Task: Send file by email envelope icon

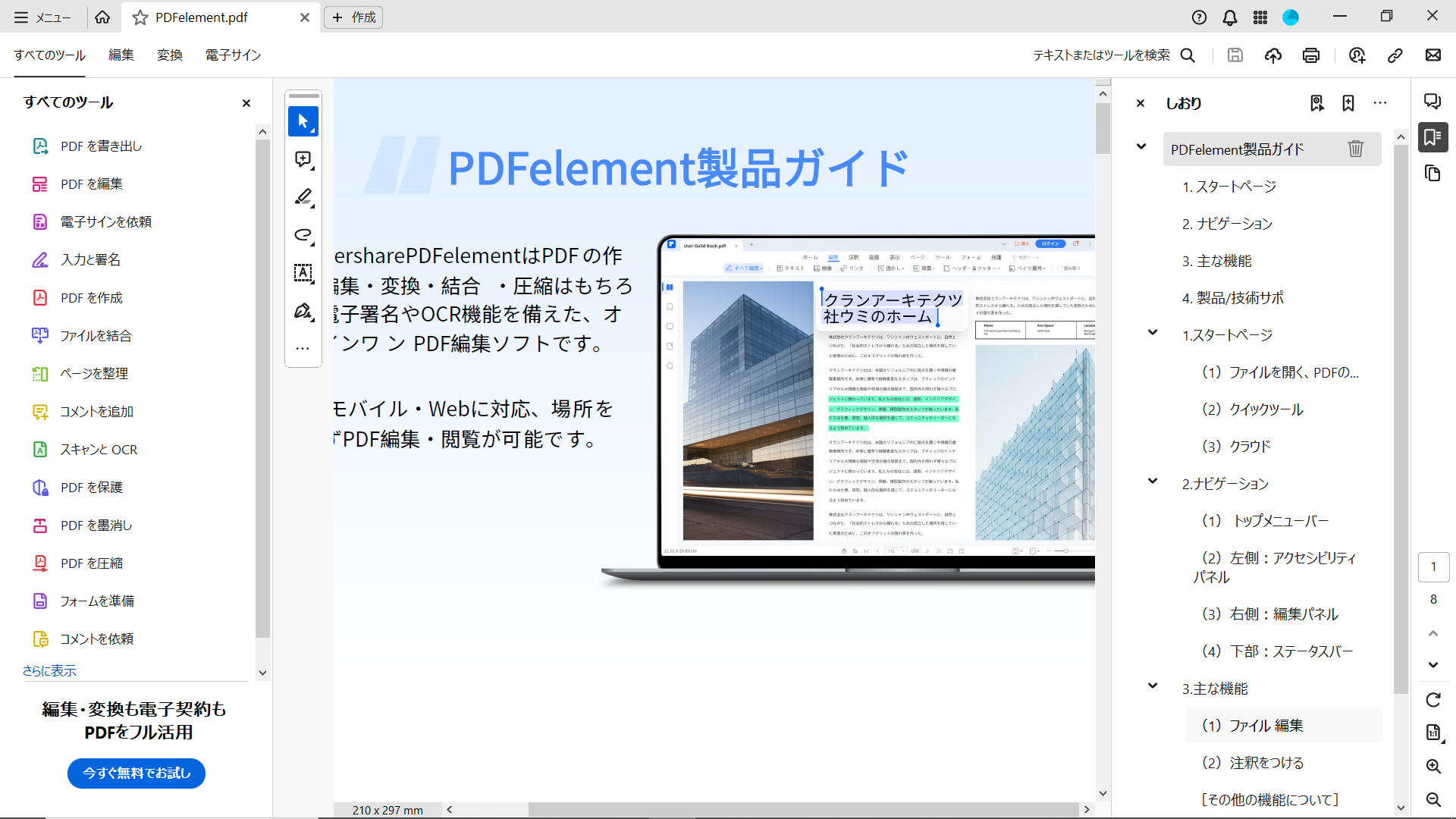Action: click(x=1433, y=55)
